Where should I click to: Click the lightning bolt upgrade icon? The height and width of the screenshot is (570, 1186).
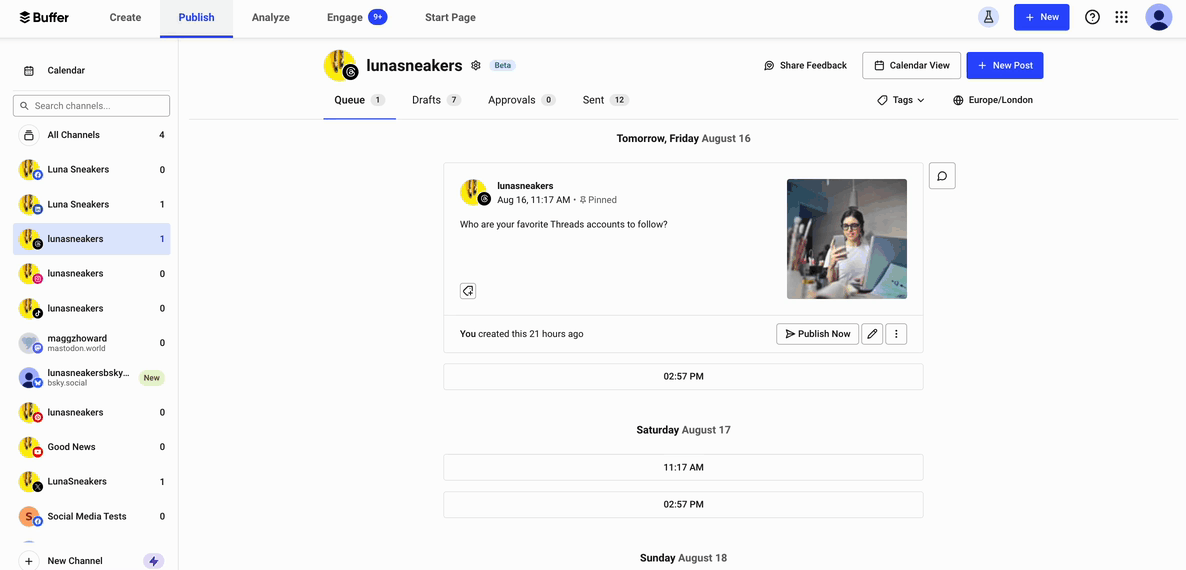click(x=154, y=561)
